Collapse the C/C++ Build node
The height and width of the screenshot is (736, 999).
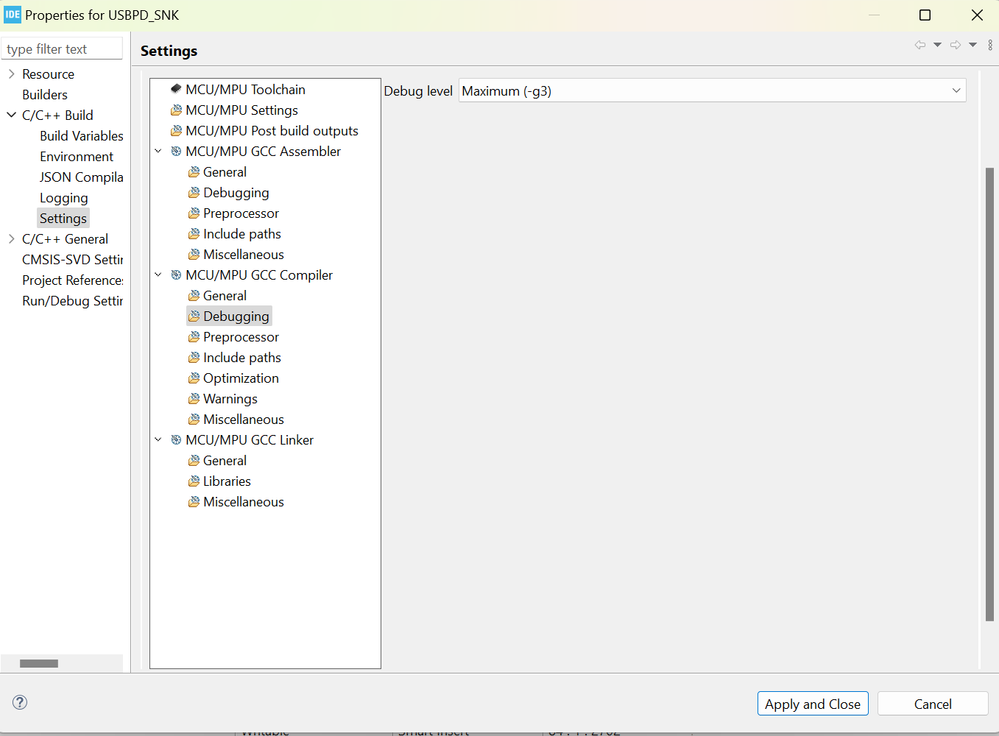[x=11, y=115]
